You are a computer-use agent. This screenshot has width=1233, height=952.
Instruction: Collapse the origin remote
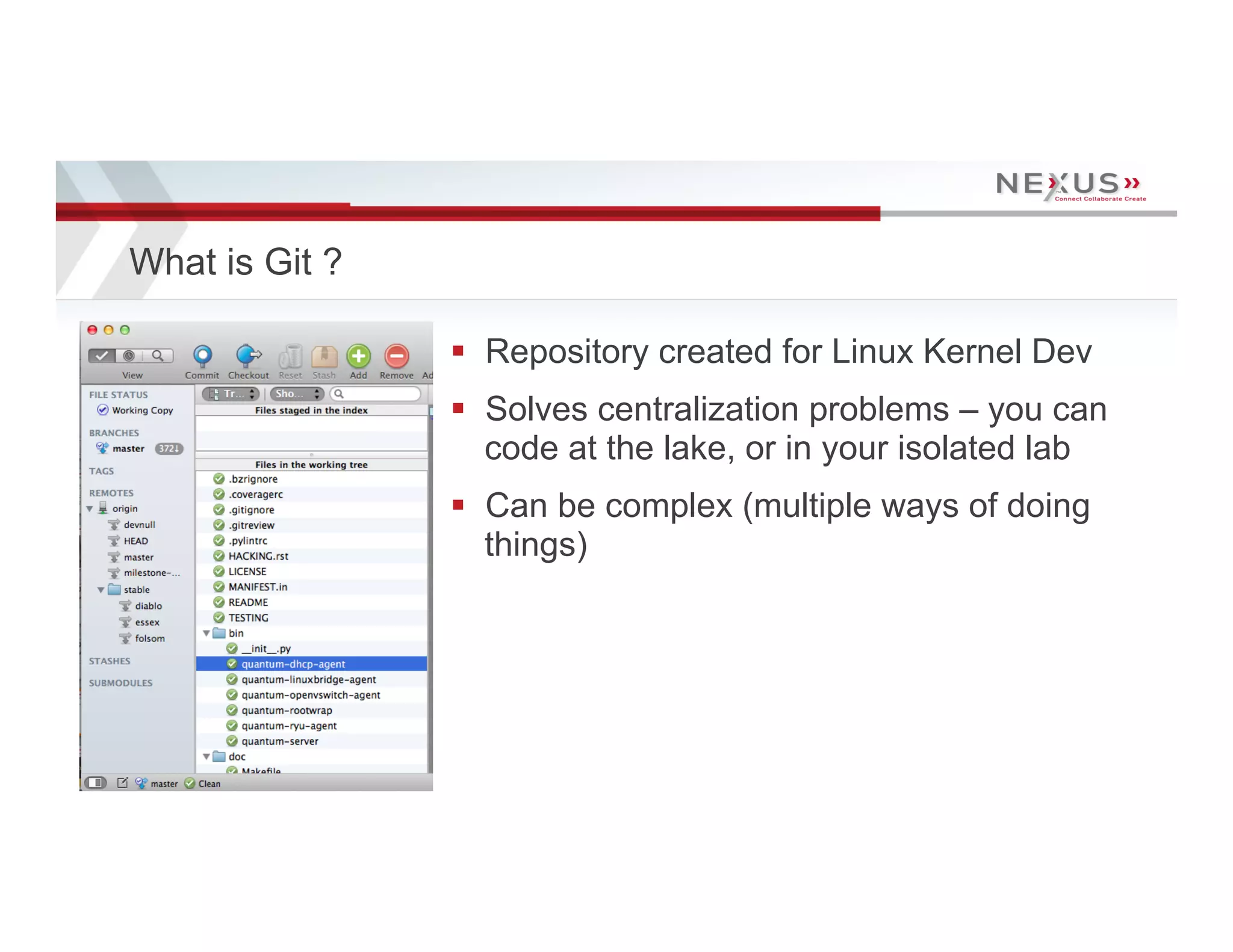[90, 509]
